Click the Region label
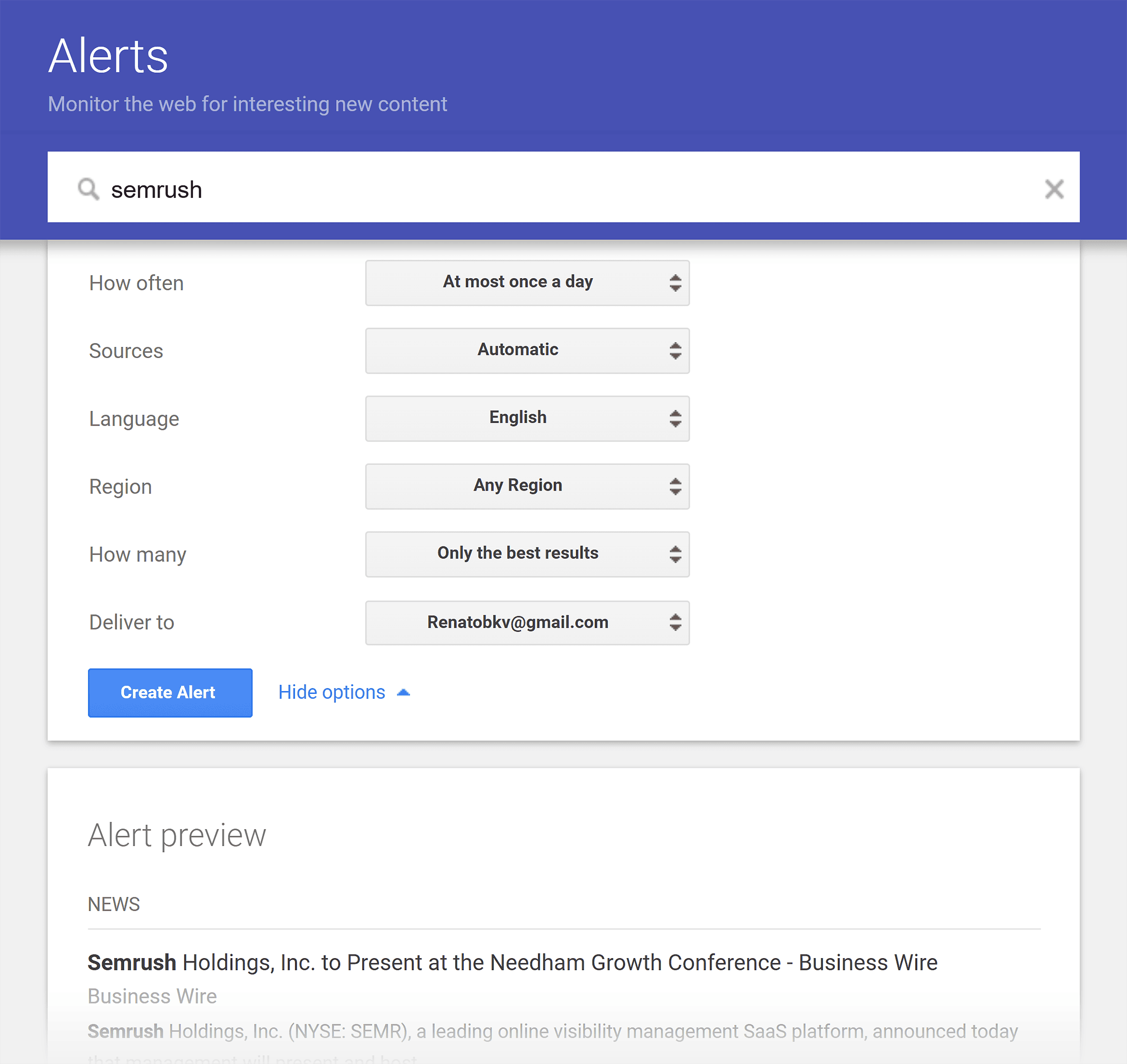This screenshot has height=1064, width=1127. pos(120,487)
